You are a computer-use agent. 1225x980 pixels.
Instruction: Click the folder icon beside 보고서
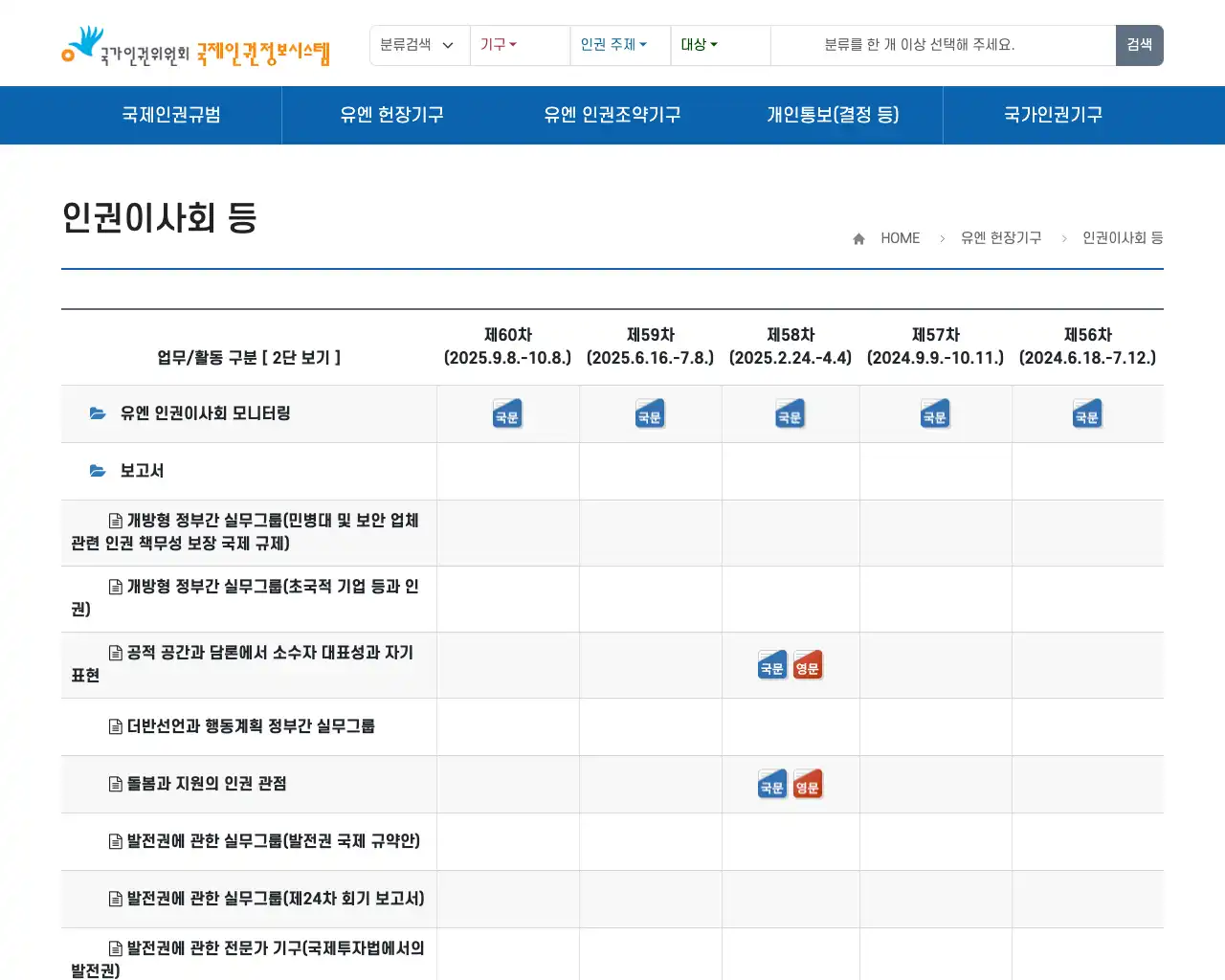click(97, 470)
